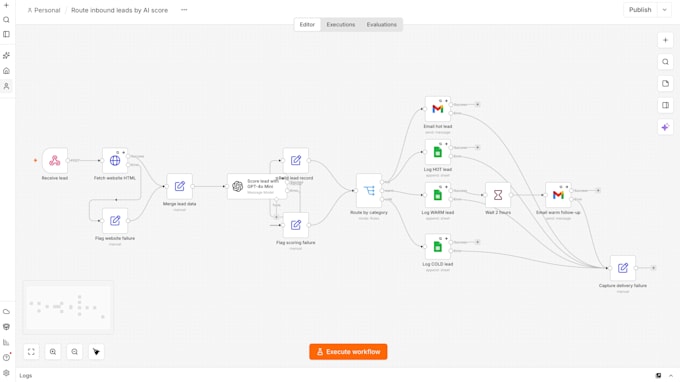Open the help icon in sidebar
The width and height of the screenshot is (680, 382).
6,358
